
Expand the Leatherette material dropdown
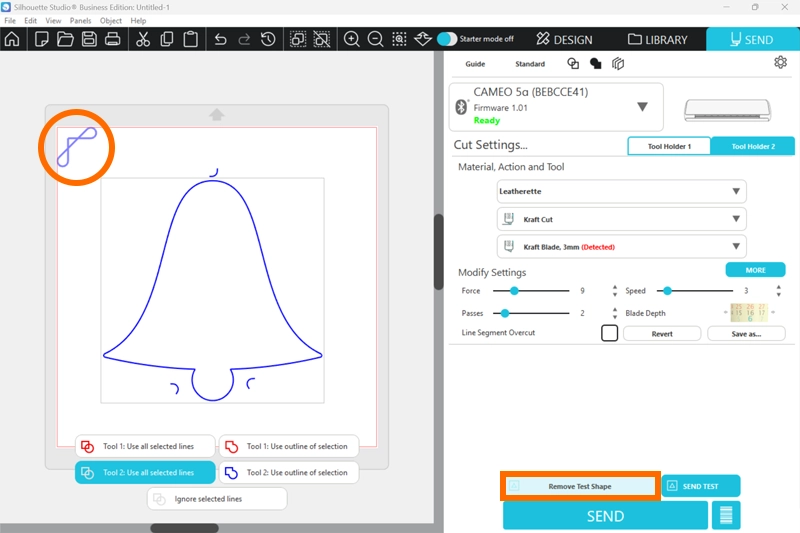(x=621, y=191)
